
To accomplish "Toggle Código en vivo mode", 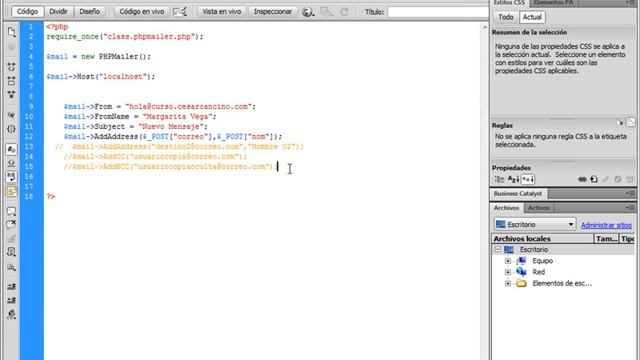I will coord(142,11).
